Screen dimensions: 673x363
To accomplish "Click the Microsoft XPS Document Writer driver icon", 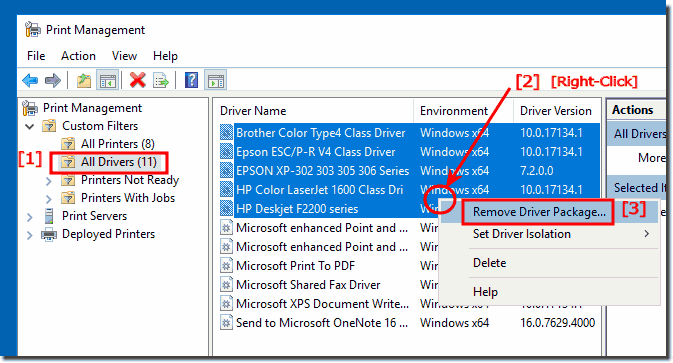I will pos(227,303).
